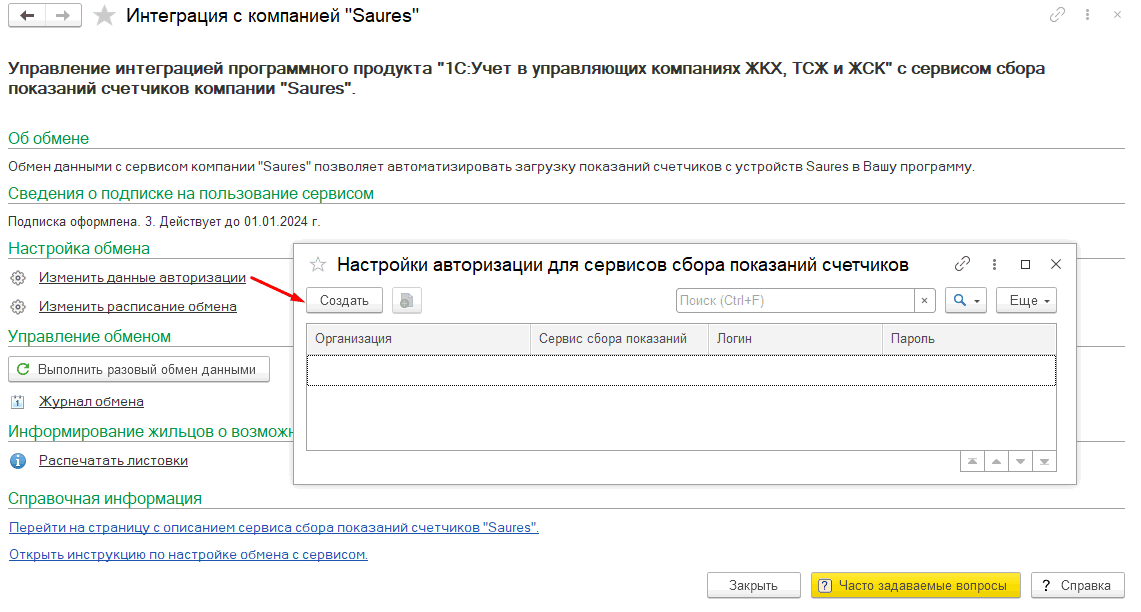The width and height of the screenshot is (1141, 612).
Task: Sort by 'Сервис сборa показаний' column header
Action: click(x=619, y=338)
